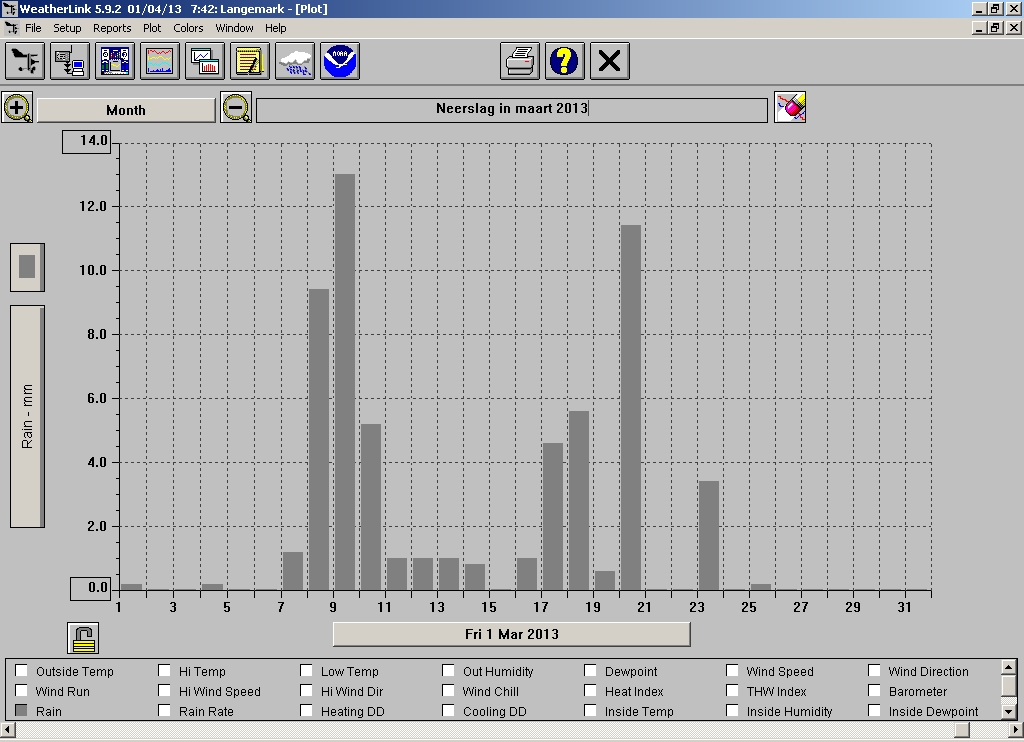This screenshot has width=1024, height=742.
Task: Open the Colors menu
Action: pyautogui.click(x=188, y=28)
